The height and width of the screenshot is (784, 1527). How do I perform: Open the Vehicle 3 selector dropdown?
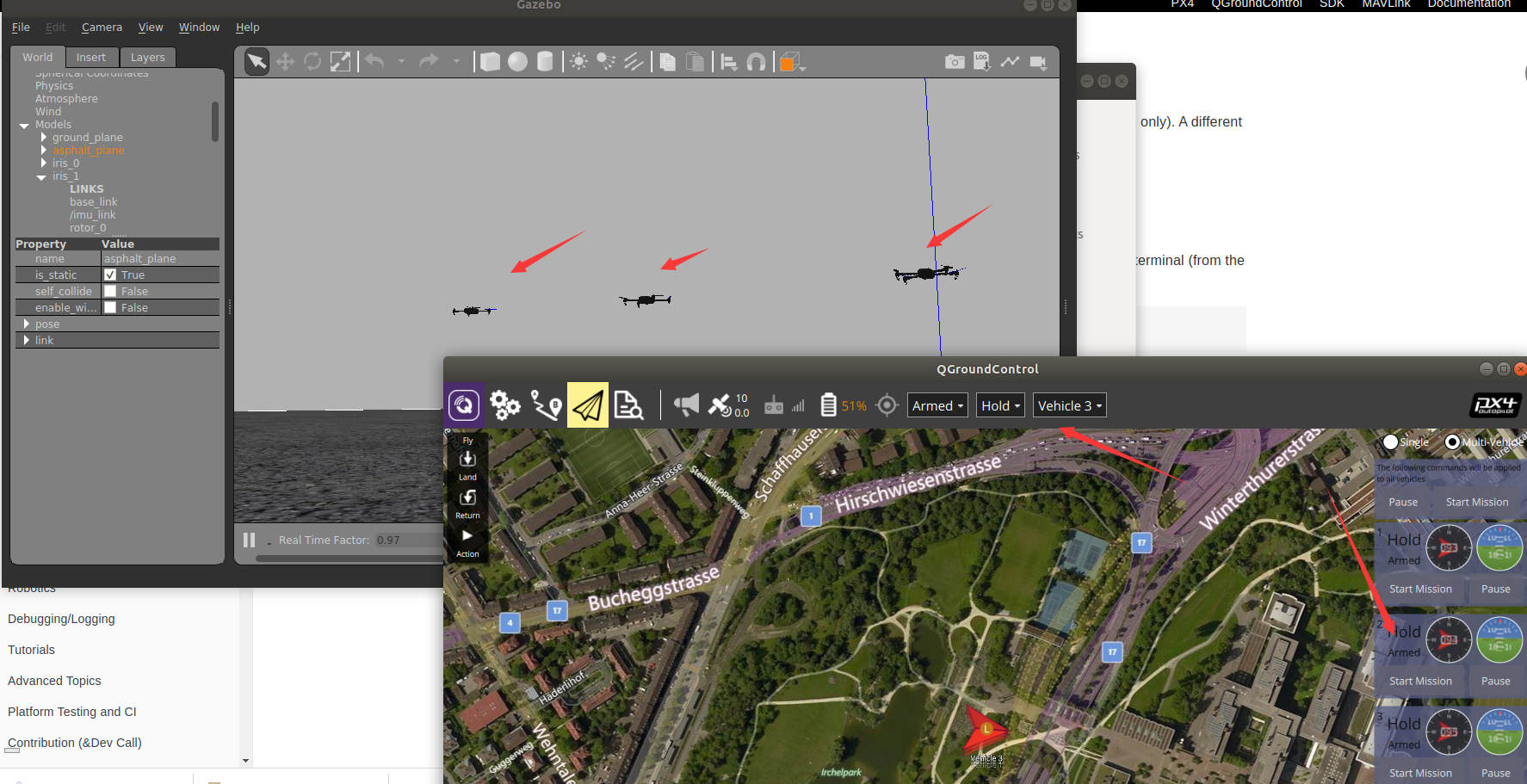(1069, 405)
